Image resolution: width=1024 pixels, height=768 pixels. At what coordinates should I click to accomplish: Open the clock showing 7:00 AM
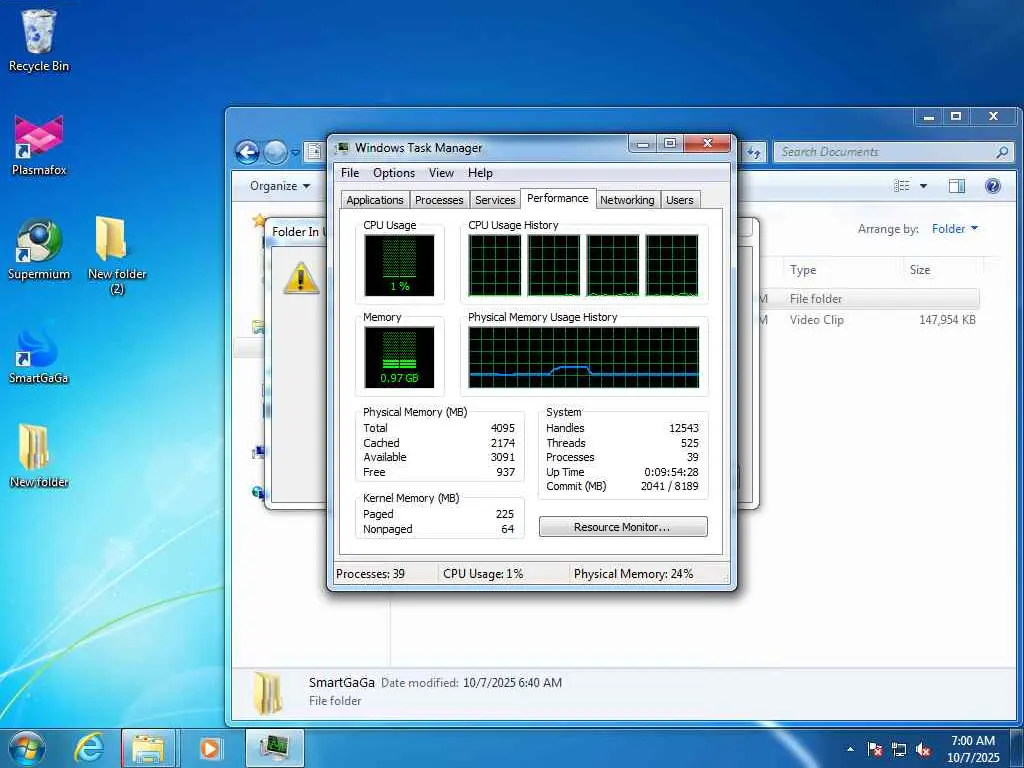(x=972, y=749)
